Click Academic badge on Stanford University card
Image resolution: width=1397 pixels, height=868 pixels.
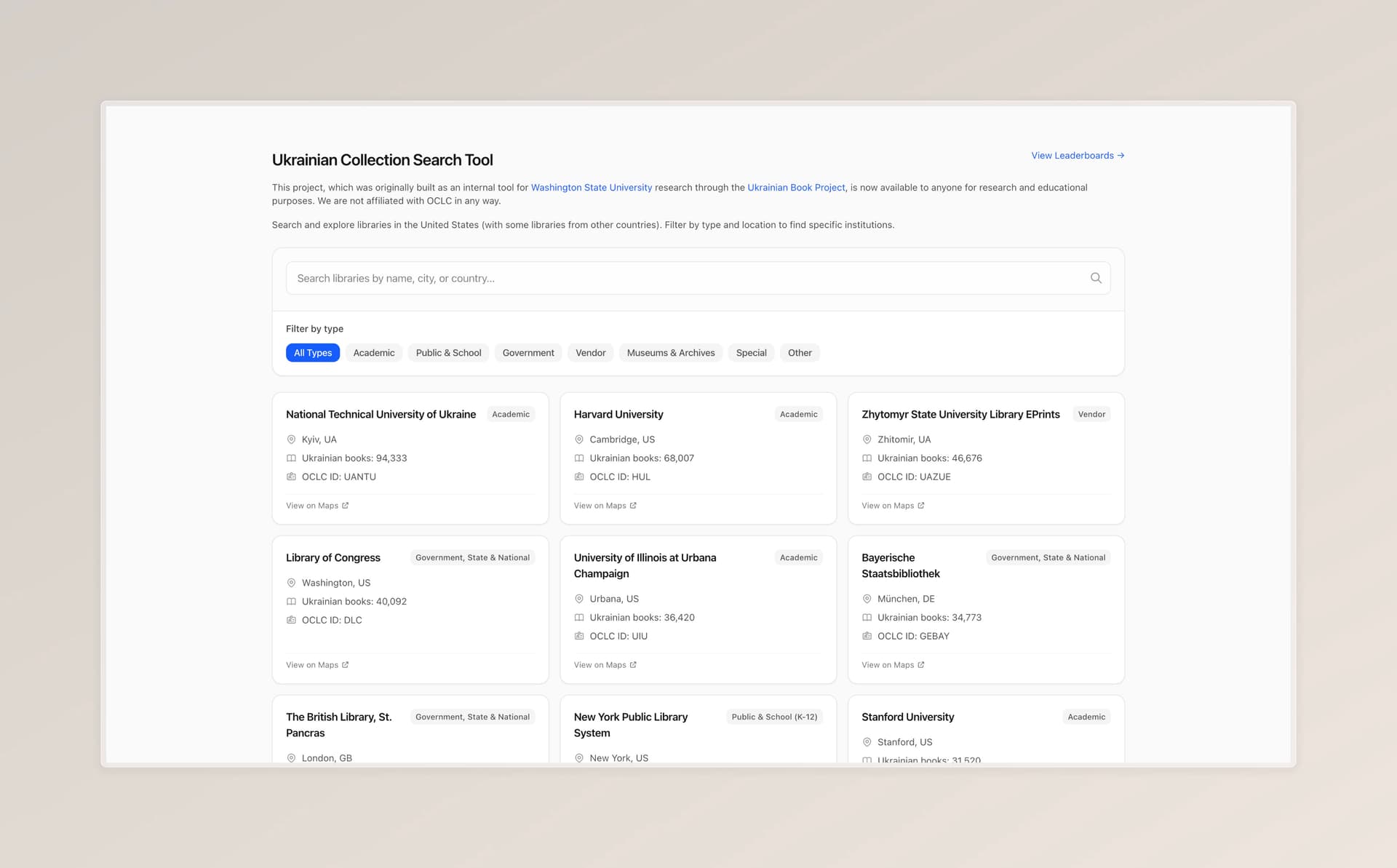[1086, 717]
